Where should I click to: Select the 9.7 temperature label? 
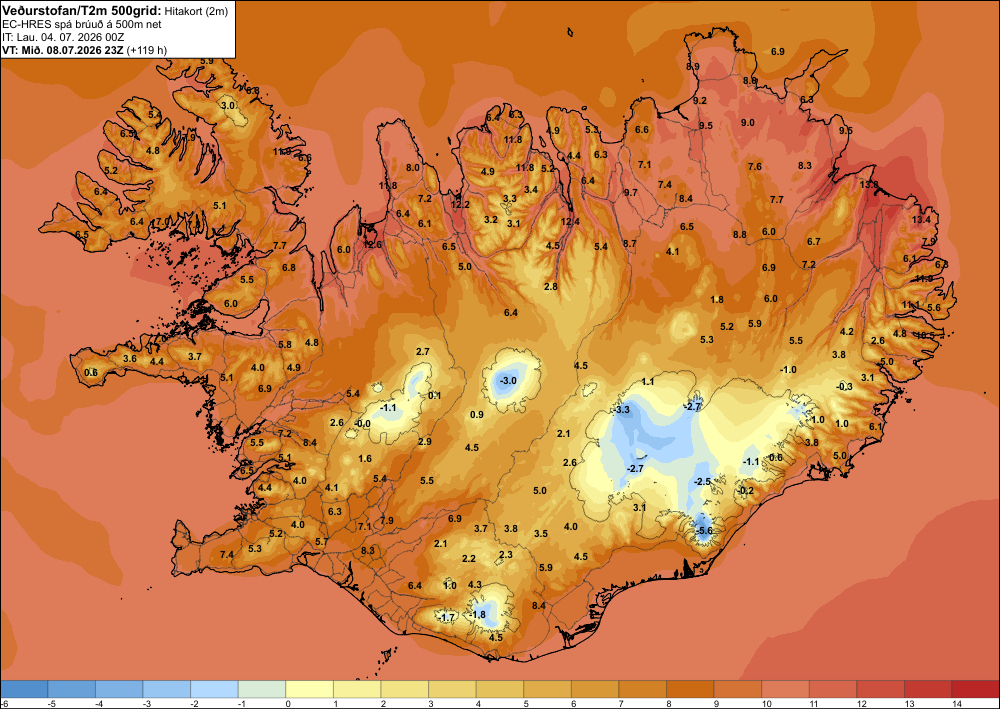point(631,193)
